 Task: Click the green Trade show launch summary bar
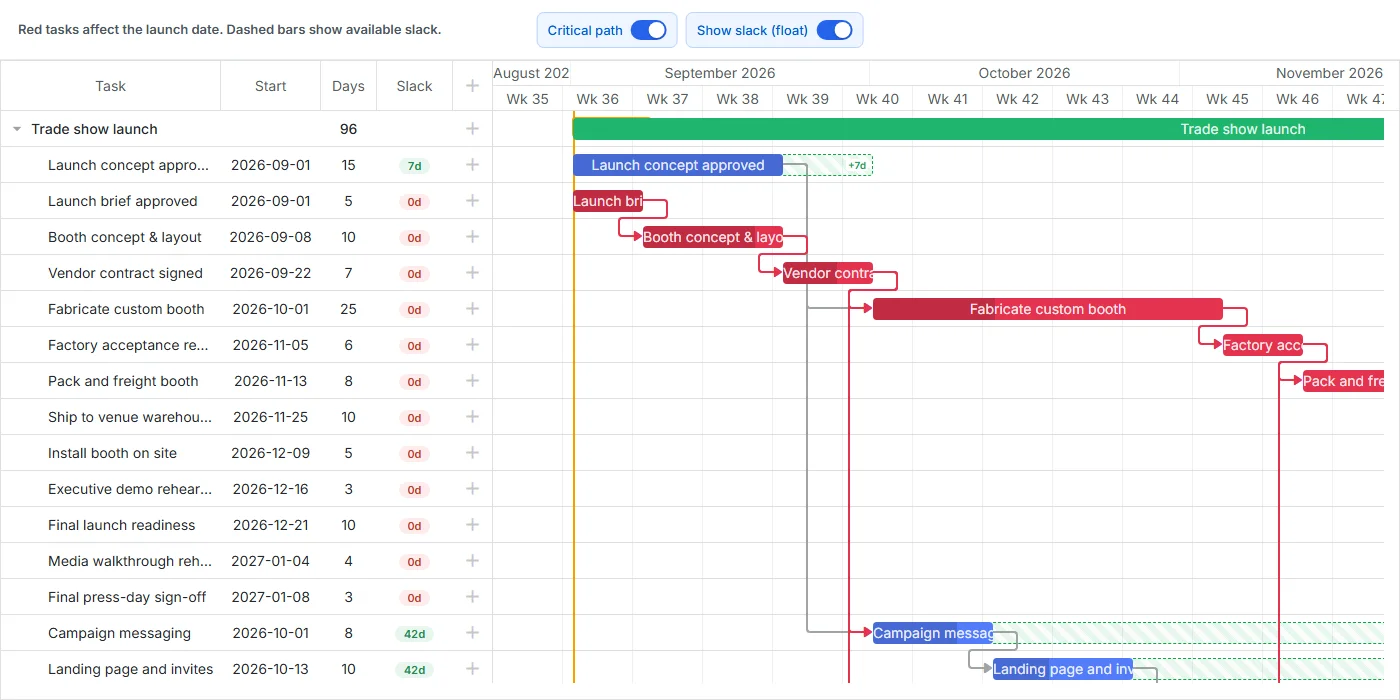pos(978,129)
